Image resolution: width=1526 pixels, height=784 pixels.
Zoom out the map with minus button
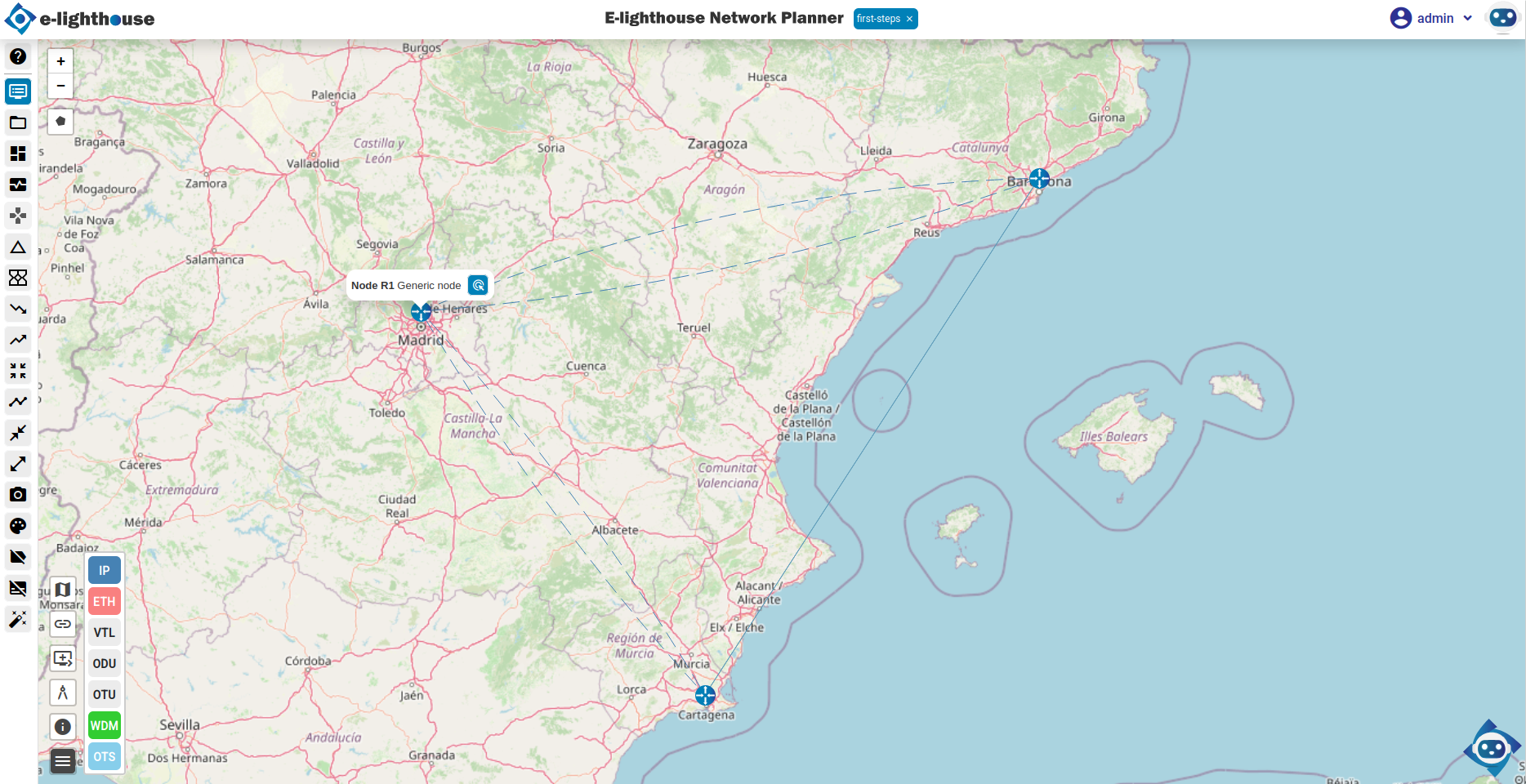coord(60,86)
